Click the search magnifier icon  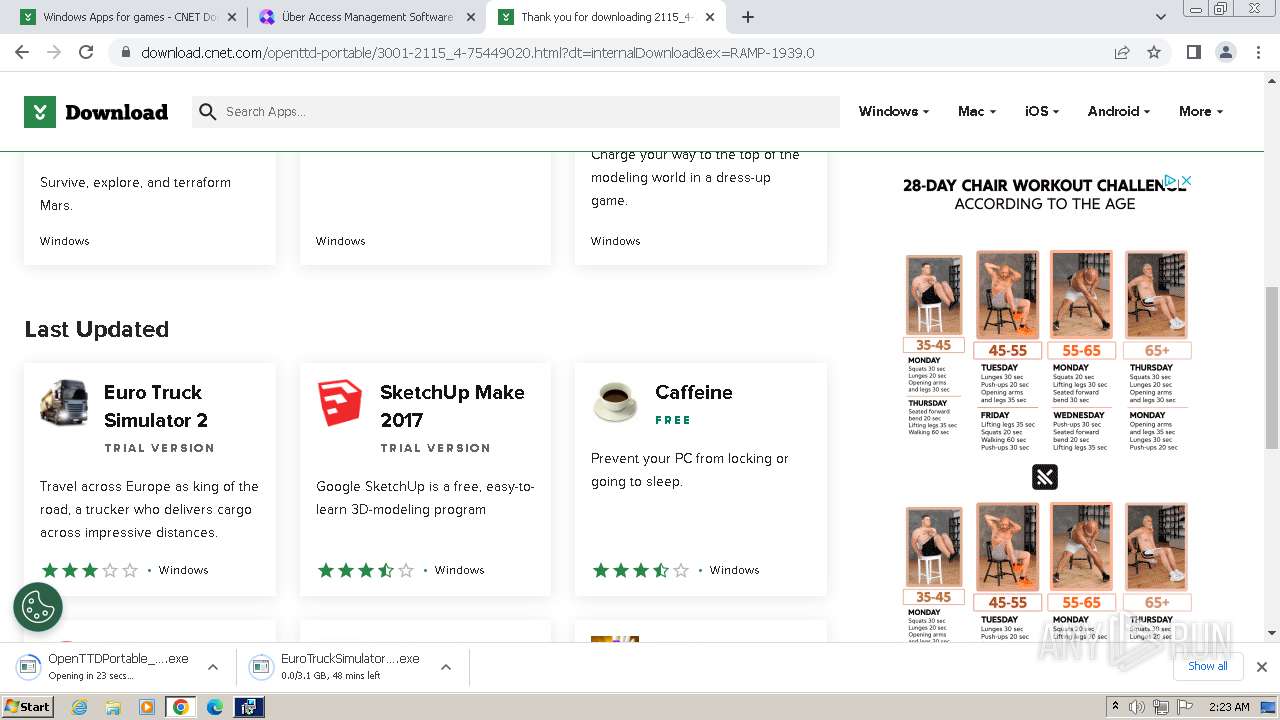(208, 112)
